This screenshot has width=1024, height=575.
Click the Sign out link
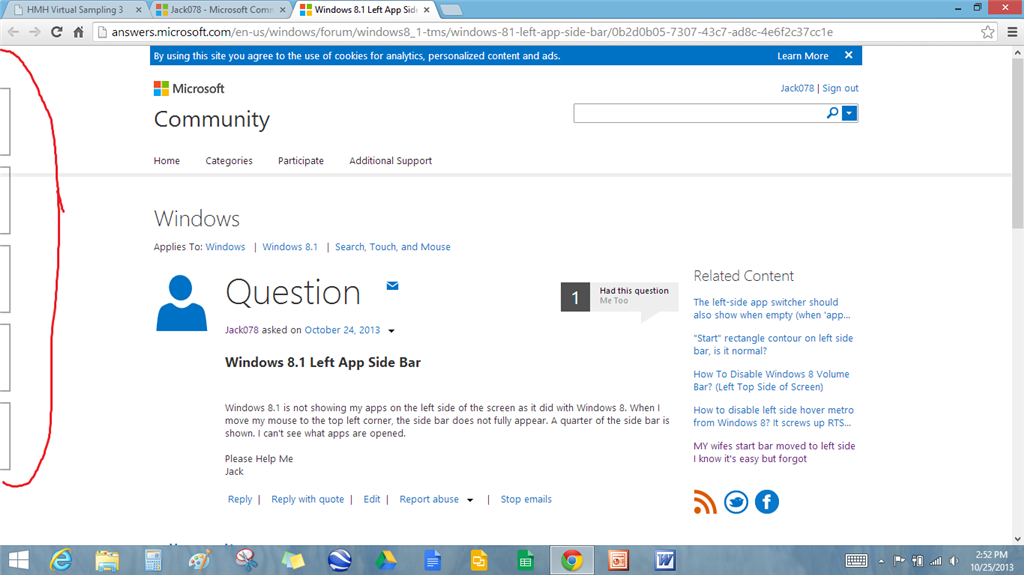[x=840, y=88]
